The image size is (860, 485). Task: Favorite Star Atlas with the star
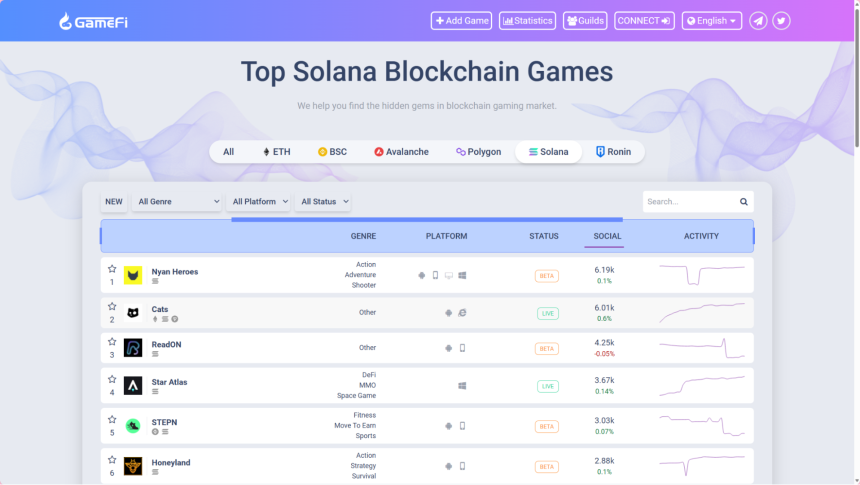[112, 379]
